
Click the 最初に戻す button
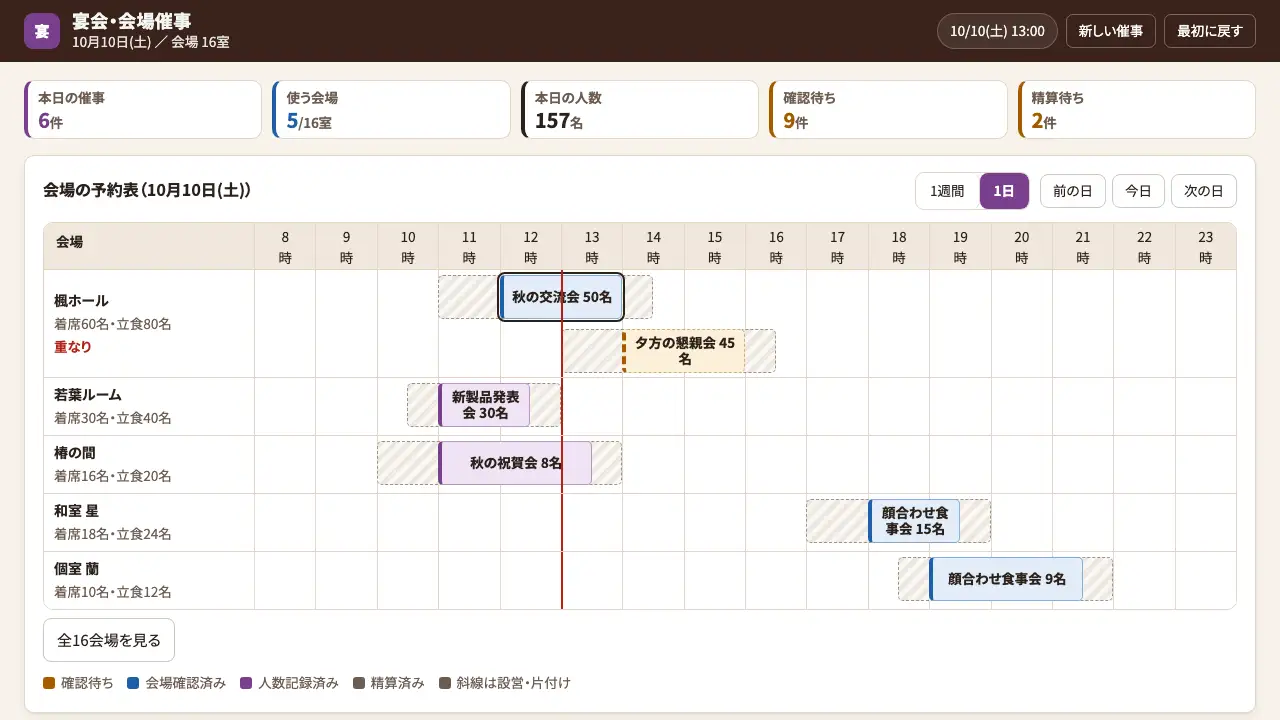tap(1209, 31)
